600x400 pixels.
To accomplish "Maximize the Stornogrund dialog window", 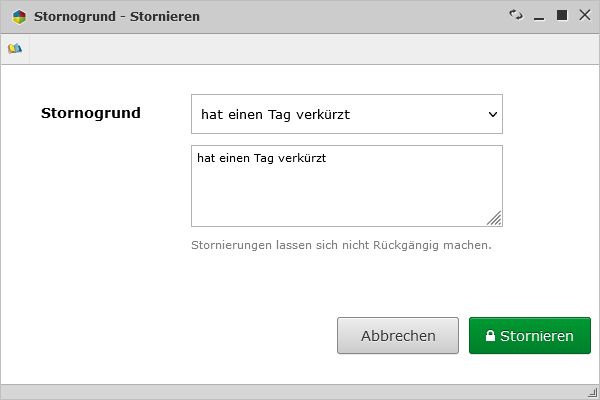I will coord(562,15).
